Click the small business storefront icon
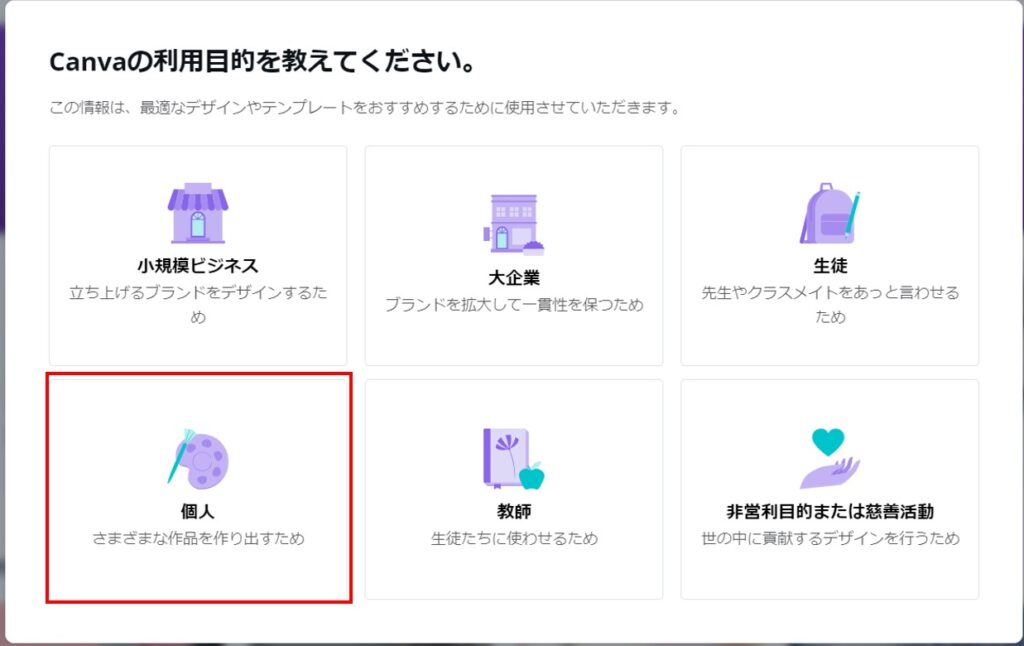This screenshot has width=1024, height=646. pos(198,213)
